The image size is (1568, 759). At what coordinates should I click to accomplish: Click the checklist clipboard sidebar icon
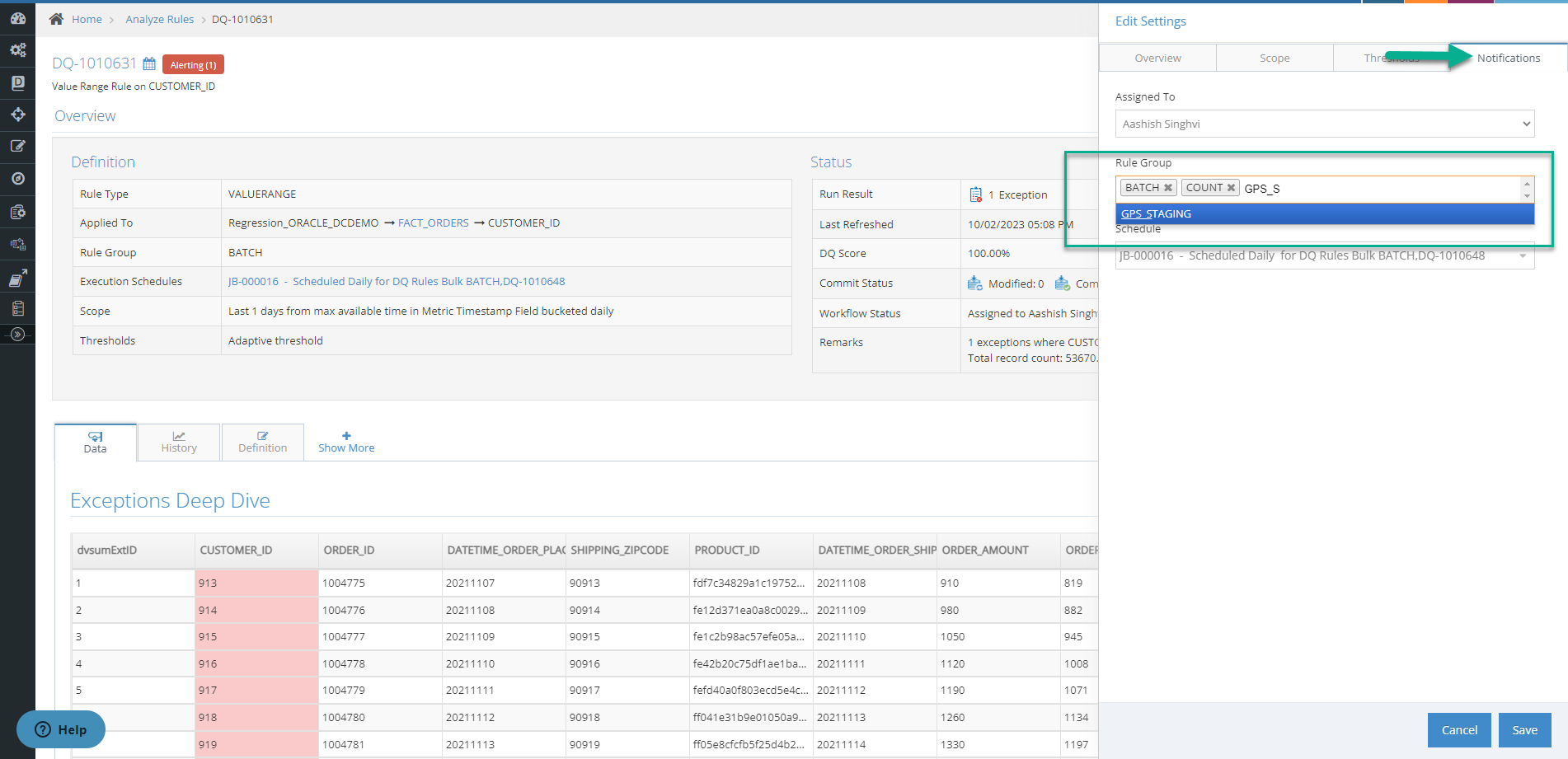pyautogui.click(x=17, y=308)
